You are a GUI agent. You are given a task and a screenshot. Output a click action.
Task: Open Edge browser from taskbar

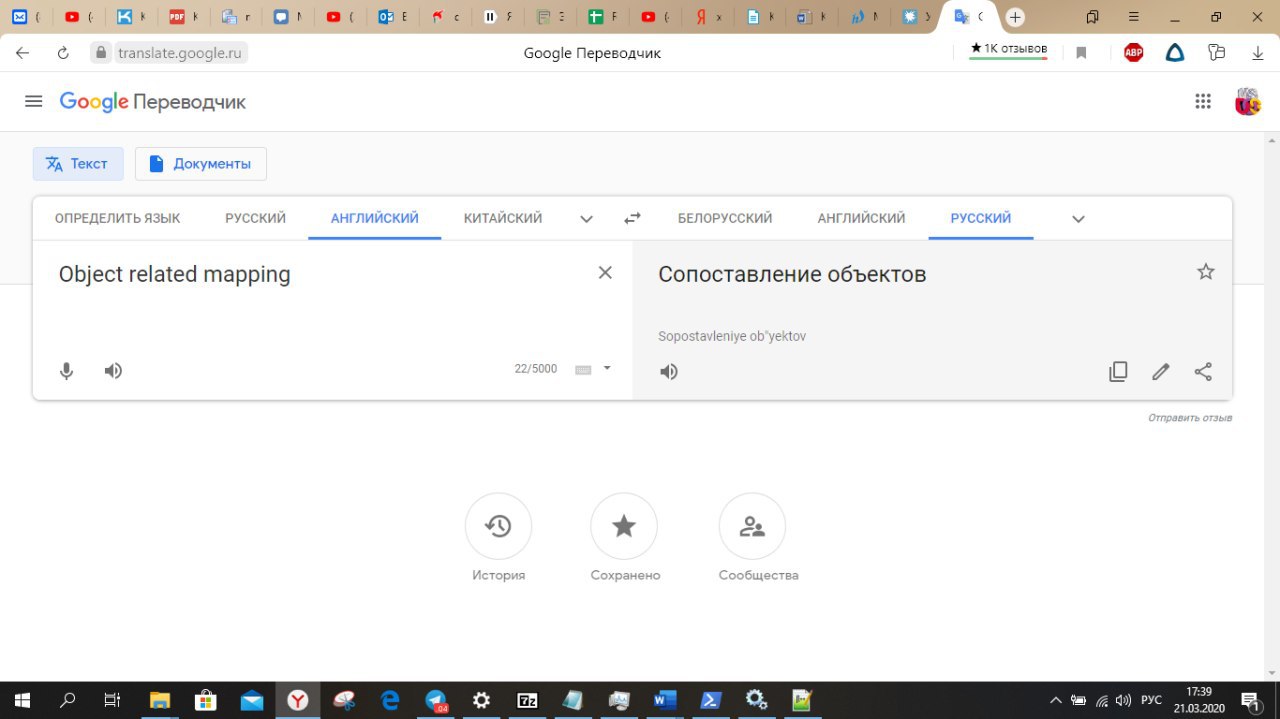point(390,700)
